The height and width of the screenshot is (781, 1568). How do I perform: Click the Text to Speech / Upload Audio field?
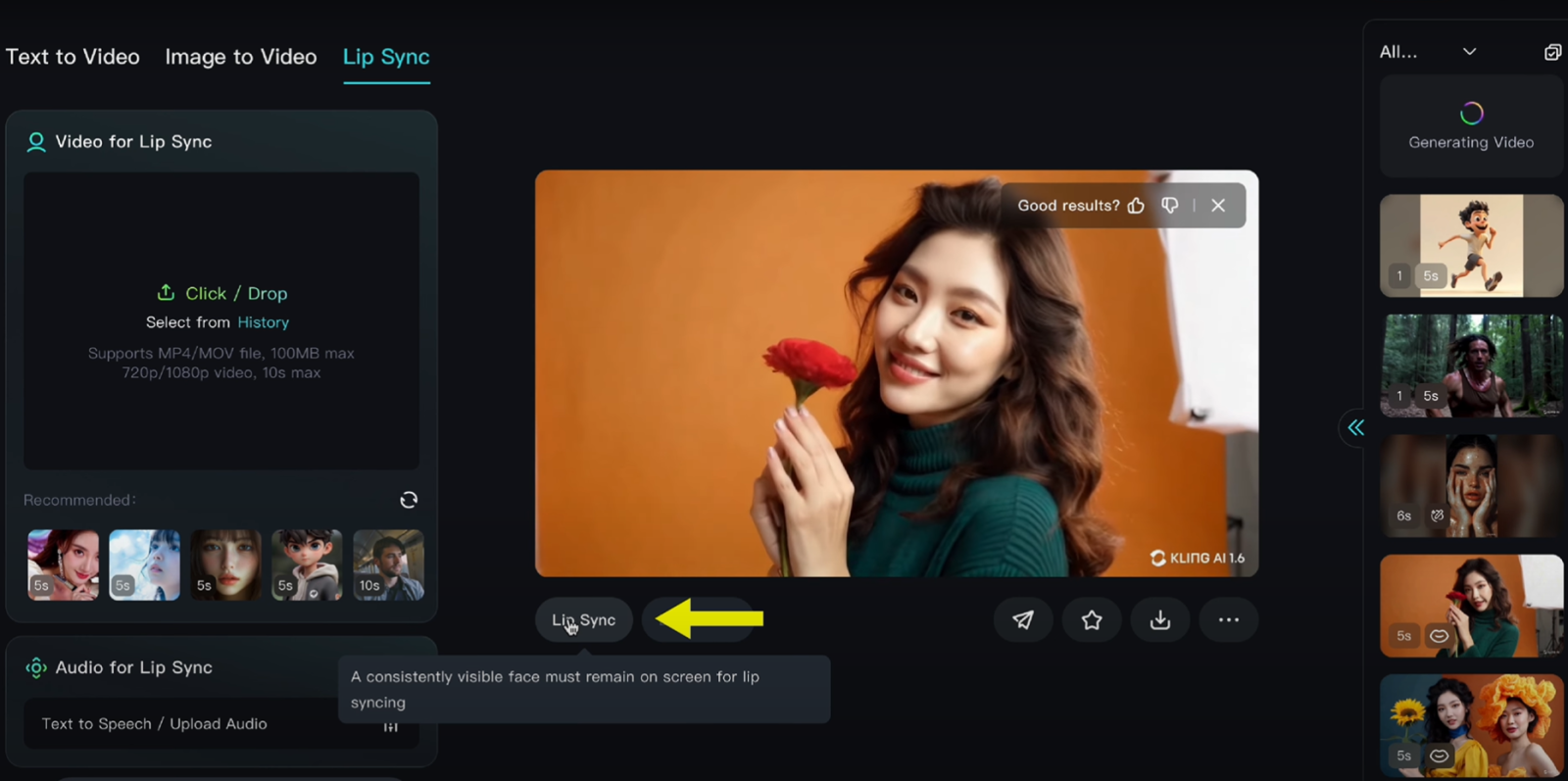coord(221,724)
